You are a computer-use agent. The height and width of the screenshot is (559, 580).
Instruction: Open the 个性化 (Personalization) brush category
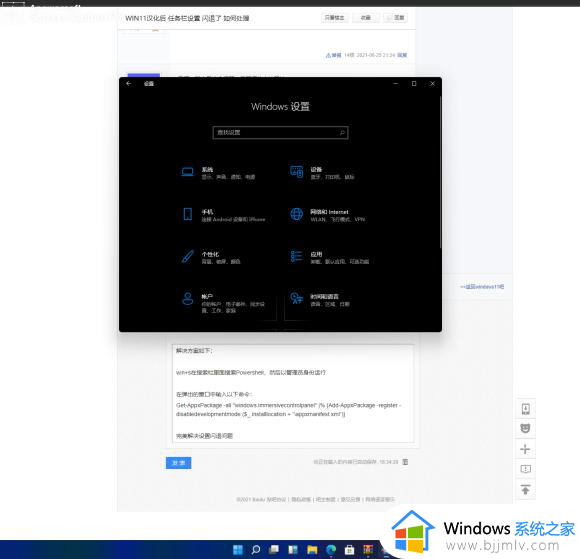(211, 257)
